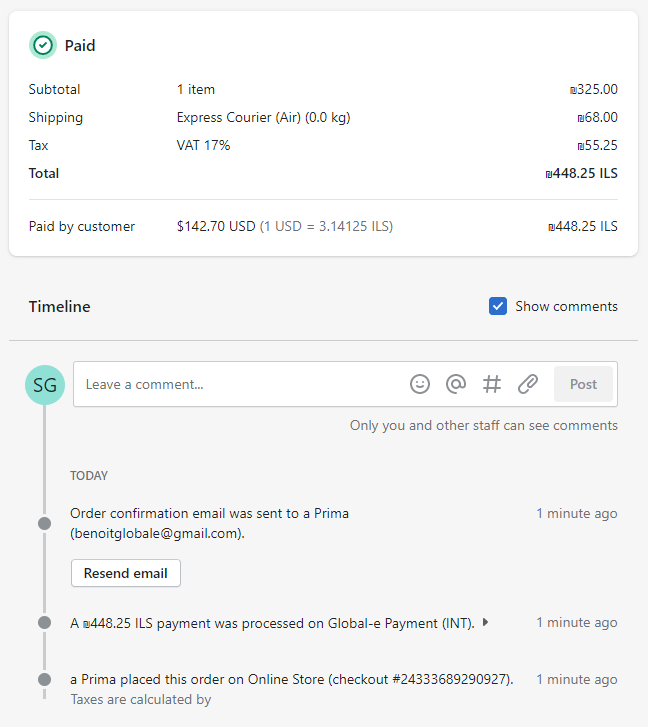Click the Timeline section heading
Screen dimensions: 648x727
click(60, 306)
